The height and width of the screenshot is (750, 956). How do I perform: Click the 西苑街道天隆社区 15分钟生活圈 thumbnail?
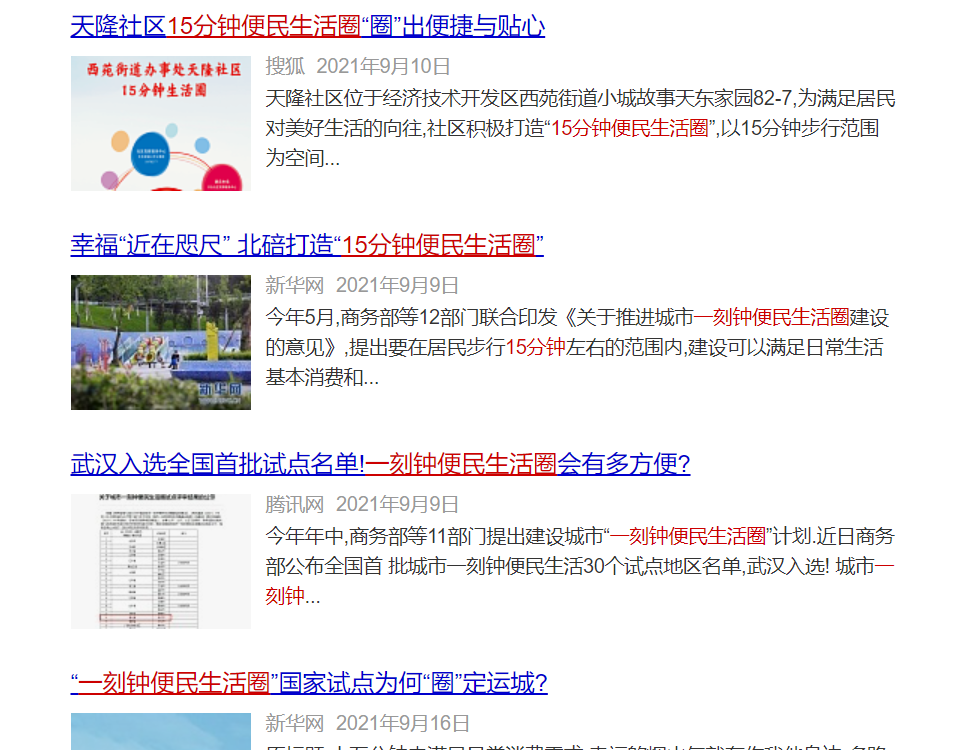(x=161, y=123)
